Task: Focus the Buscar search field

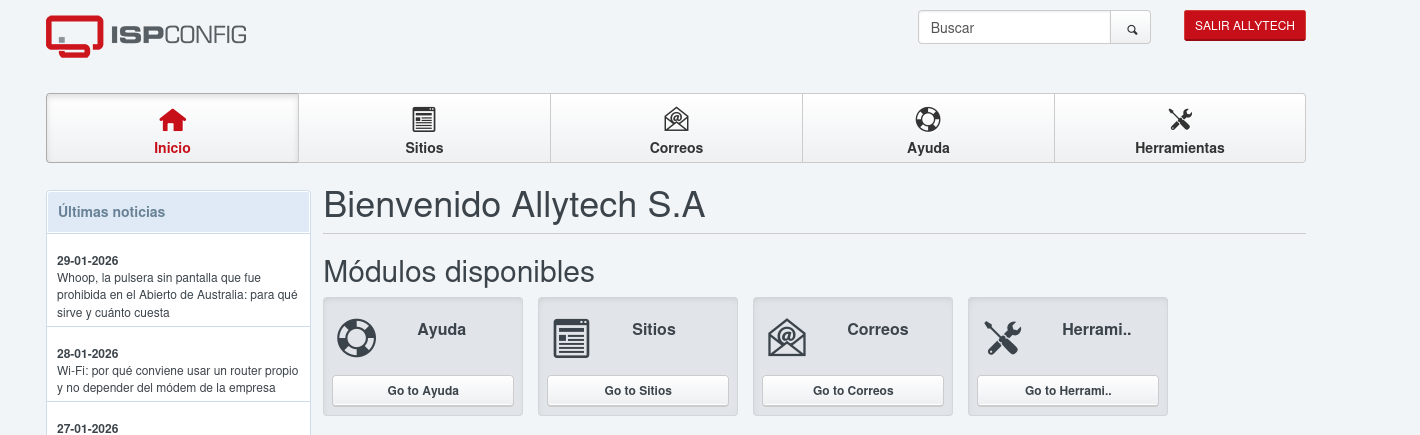Action: point(1014,28)
